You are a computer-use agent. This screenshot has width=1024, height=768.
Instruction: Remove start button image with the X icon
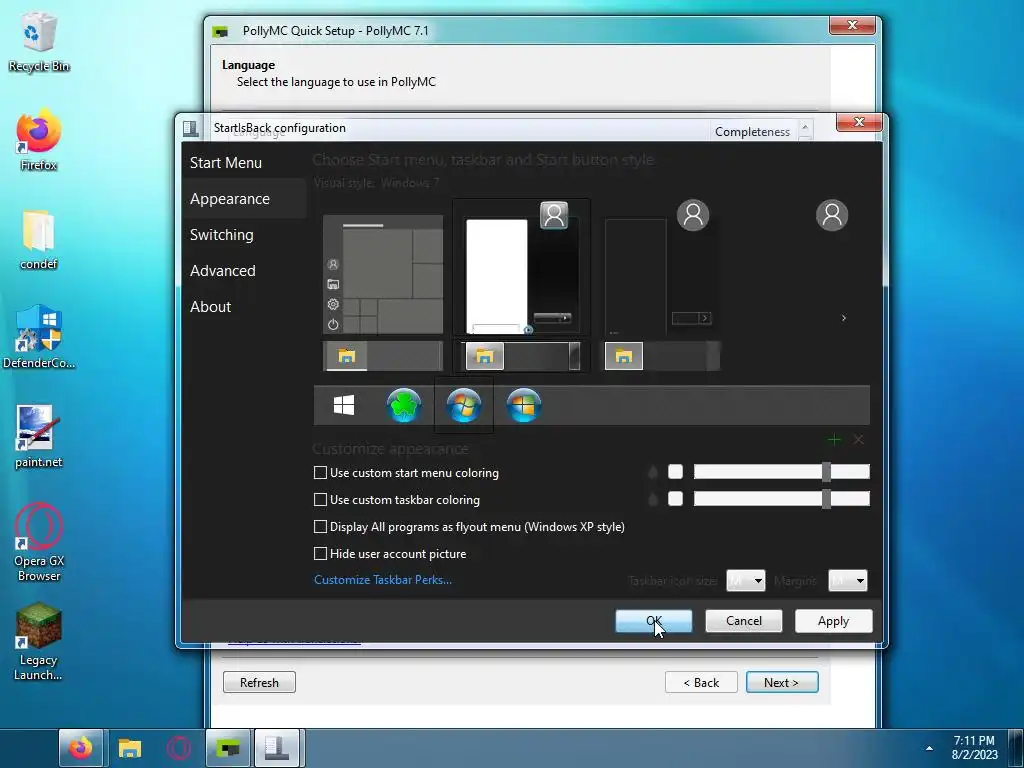click(859, 440)
